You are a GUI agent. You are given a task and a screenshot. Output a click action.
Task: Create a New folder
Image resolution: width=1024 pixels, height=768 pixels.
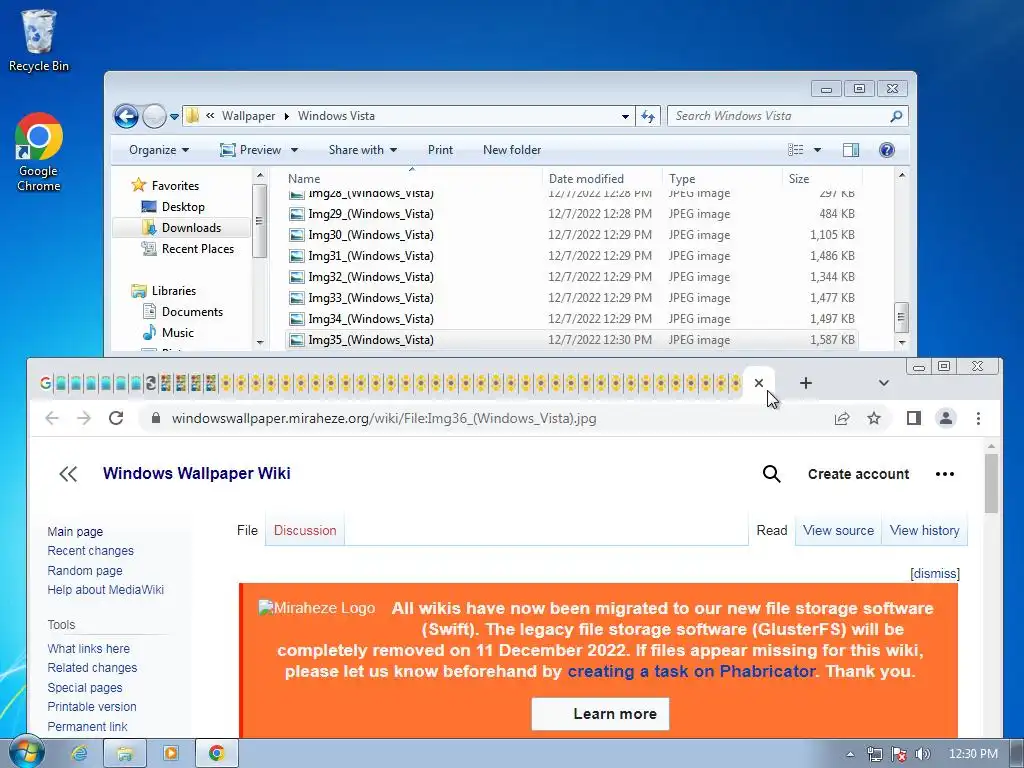tap(512, 150)
